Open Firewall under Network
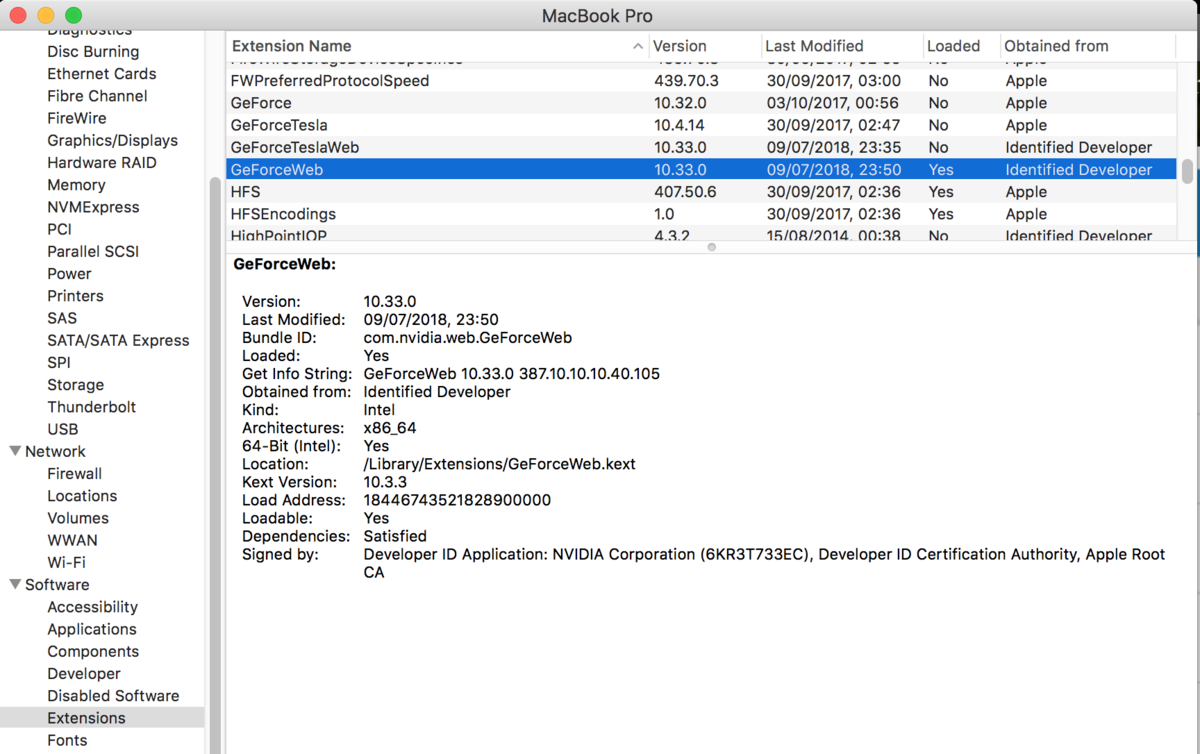 74,474
